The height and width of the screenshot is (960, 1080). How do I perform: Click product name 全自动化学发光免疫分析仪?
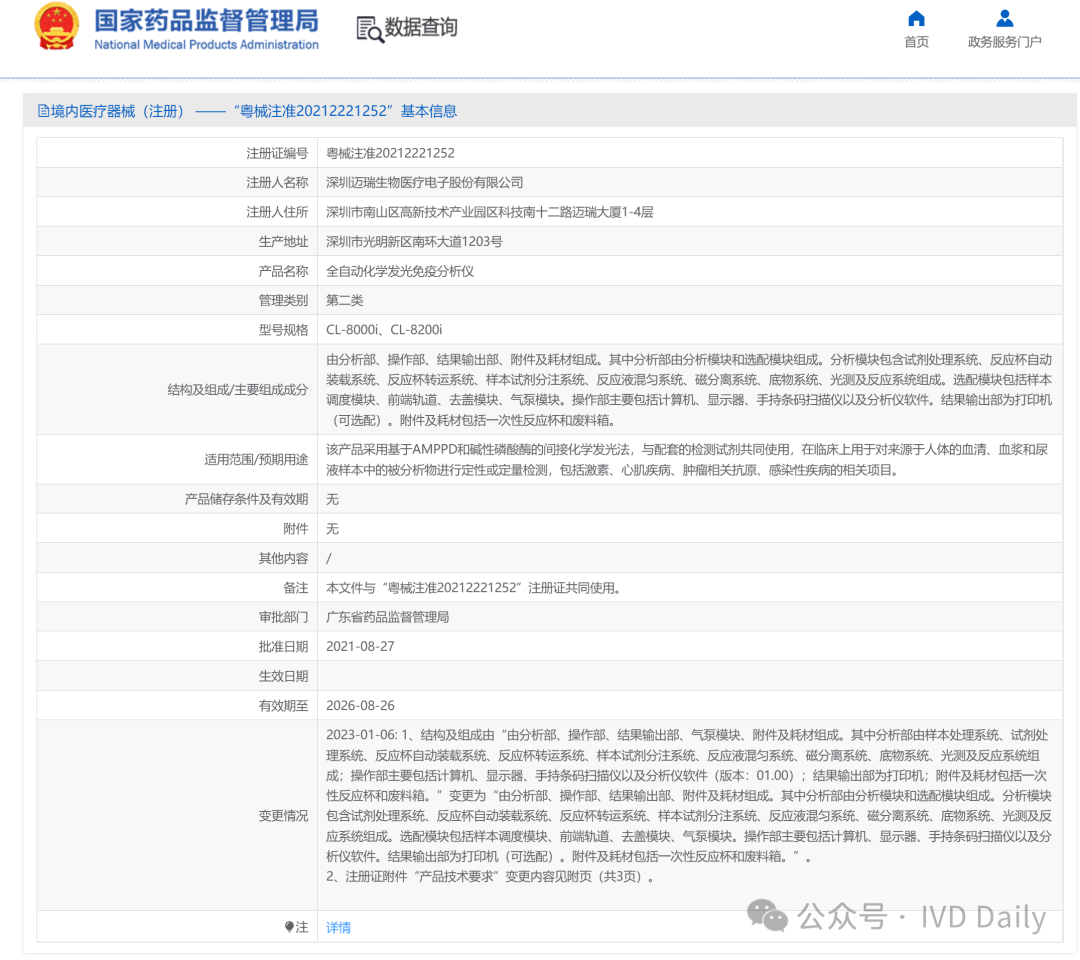coord(399,271)
